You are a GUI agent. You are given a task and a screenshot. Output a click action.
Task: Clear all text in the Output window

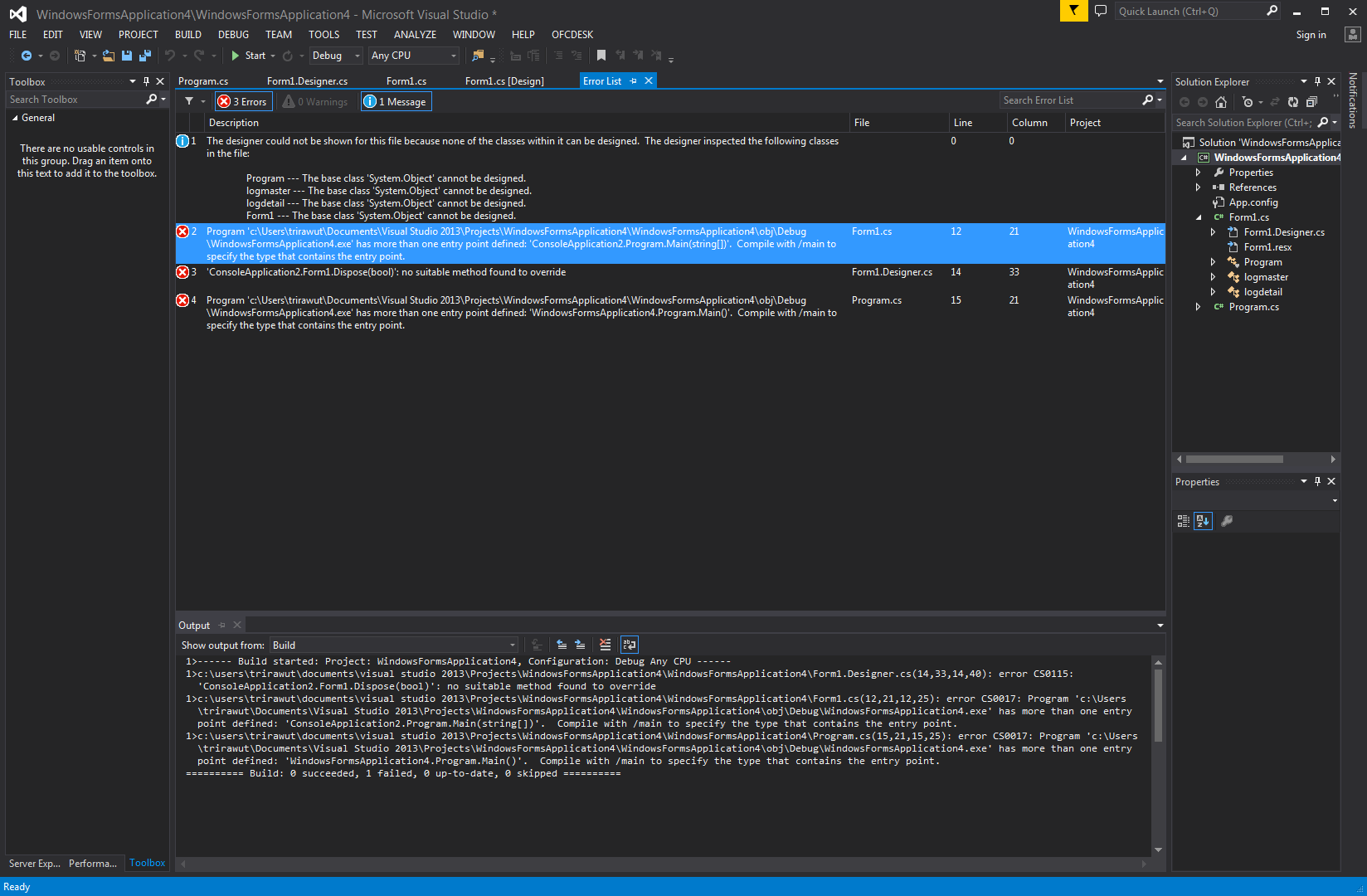click(x=605, y=645)
